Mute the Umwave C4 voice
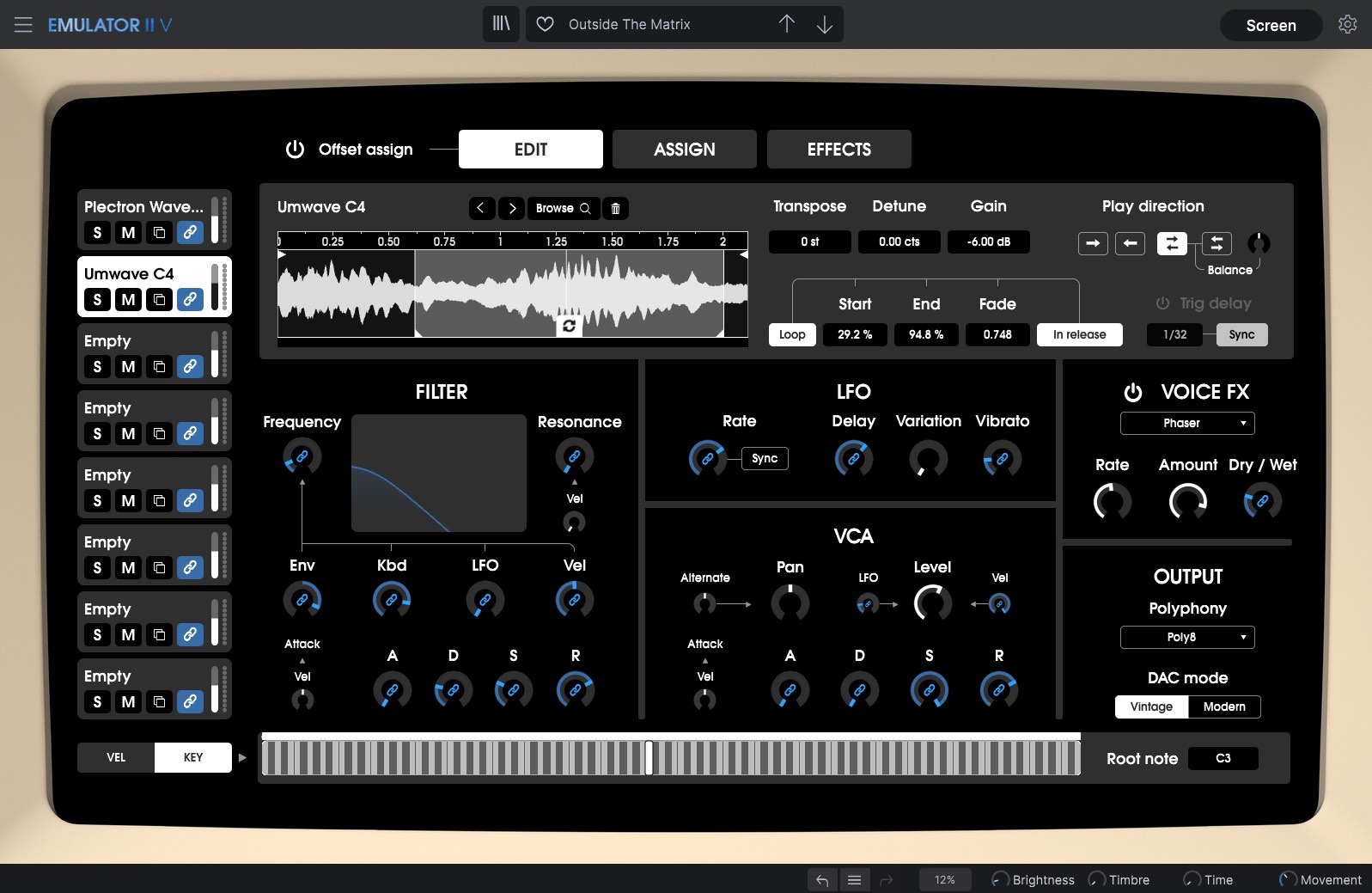This screenshot has width=1372, height=893. click(x=128, y=299)
